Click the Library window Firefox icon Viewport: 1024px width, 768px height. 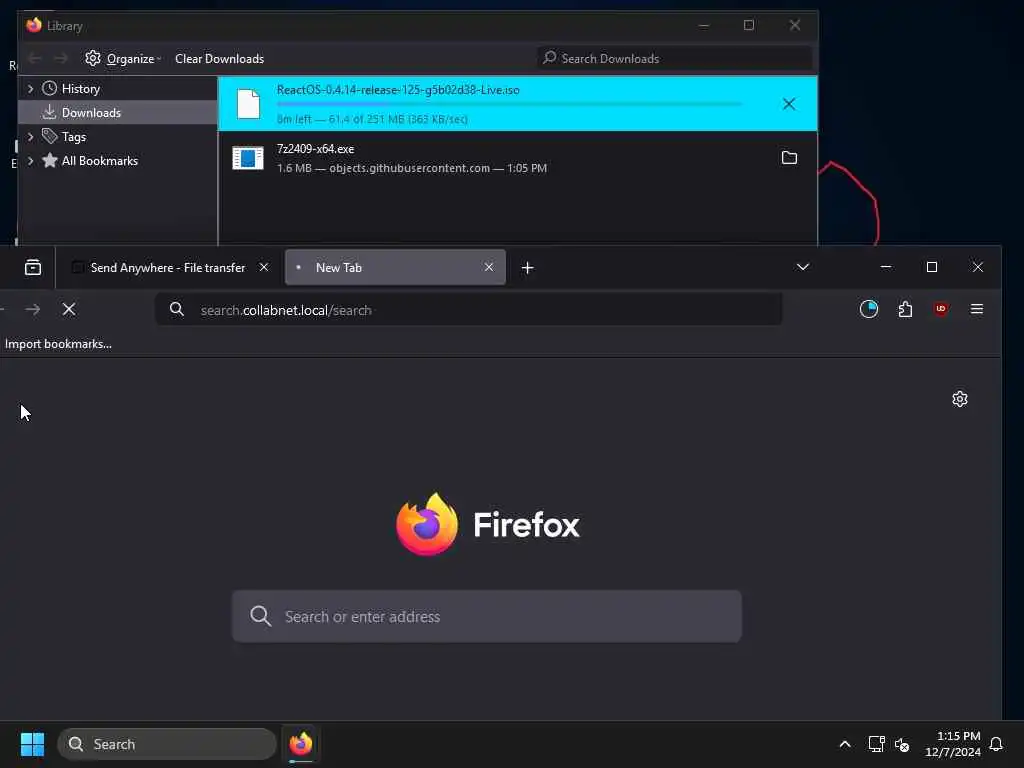point(34,25)
